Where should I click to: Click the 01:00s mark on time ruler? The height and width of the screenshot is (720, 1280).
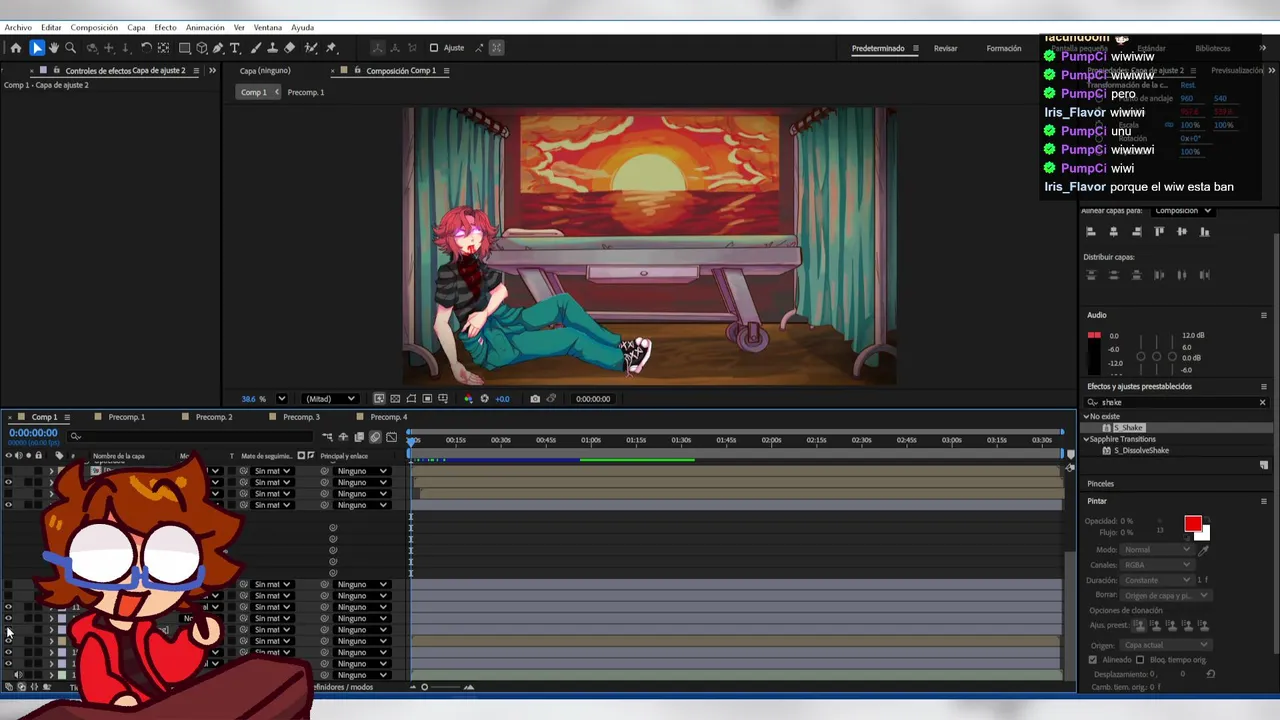tap(591, 440)
